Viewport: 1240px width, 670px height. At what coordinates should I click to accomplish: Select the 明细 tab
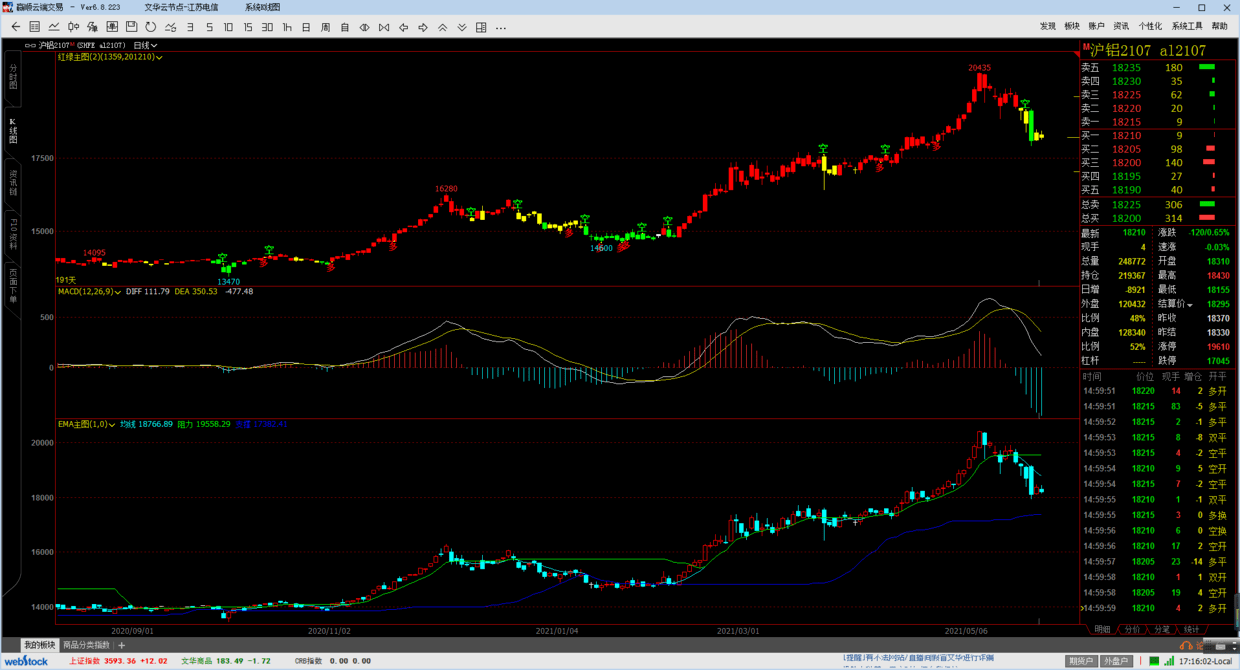(1102, 630)
